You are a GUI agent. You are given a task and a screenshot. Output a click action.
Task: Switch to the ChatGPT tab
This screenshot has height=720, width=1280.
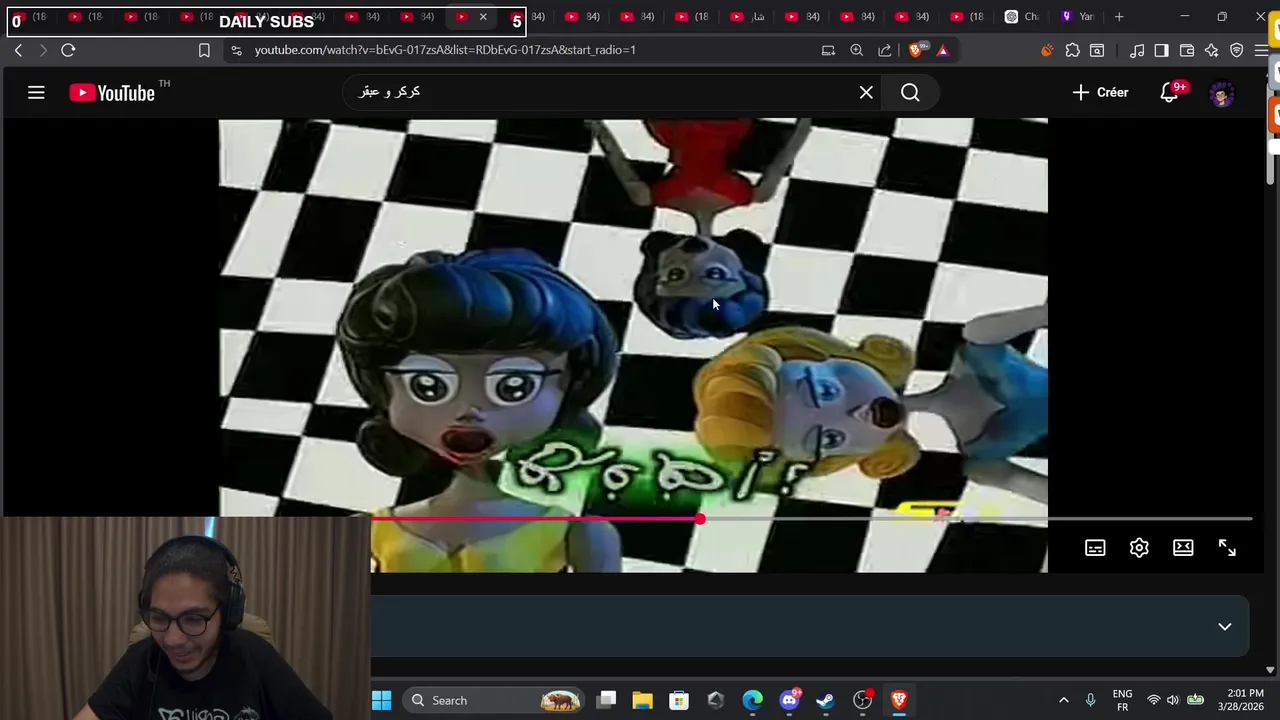coord(1022,16)
